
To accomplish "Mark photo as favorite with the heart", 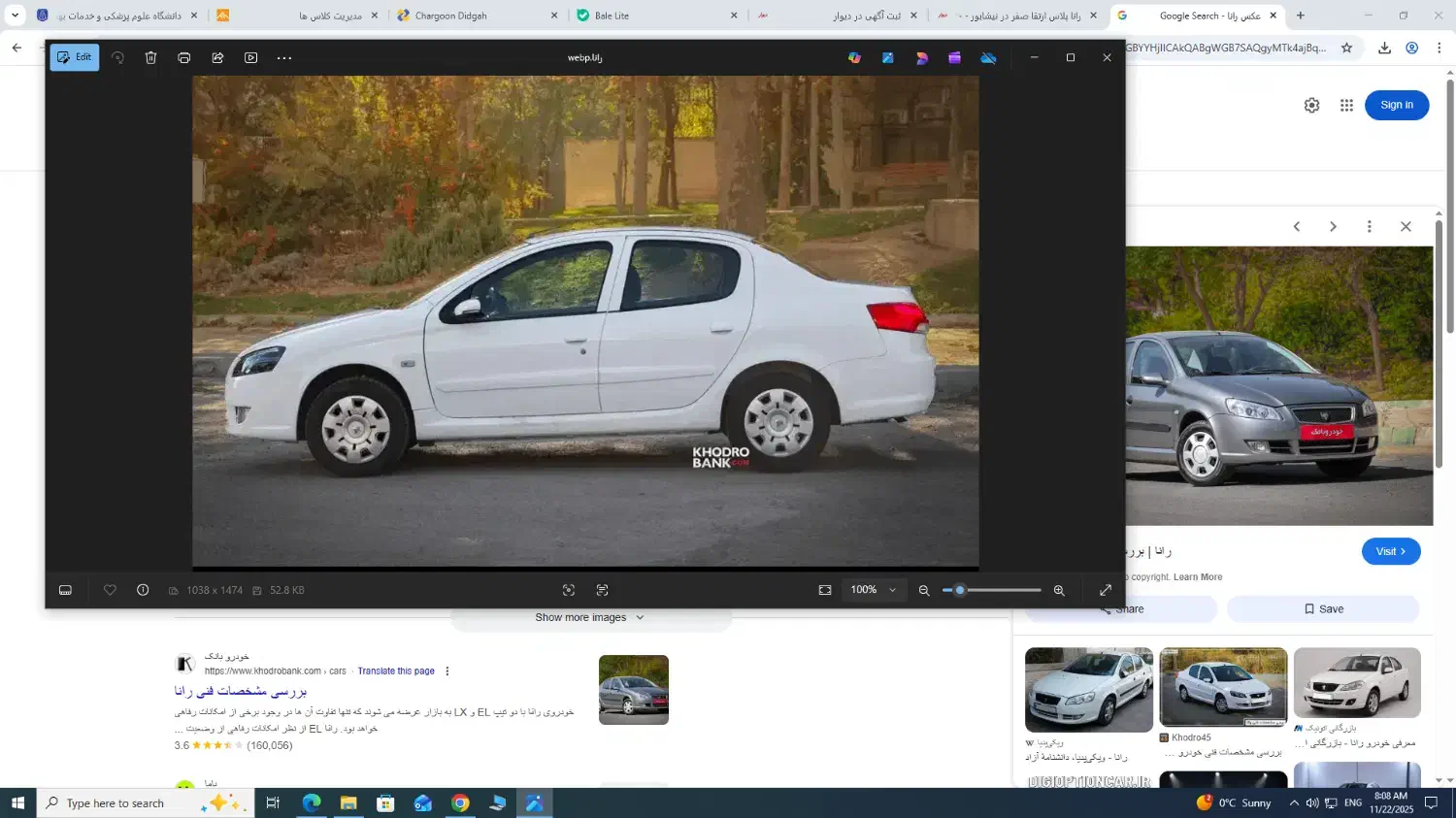I will [x=110, y=590].
